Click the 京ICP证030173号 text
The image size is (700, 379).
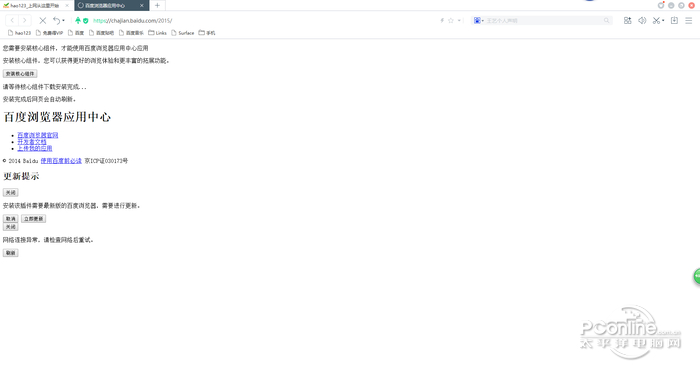(x=106, y=161)
